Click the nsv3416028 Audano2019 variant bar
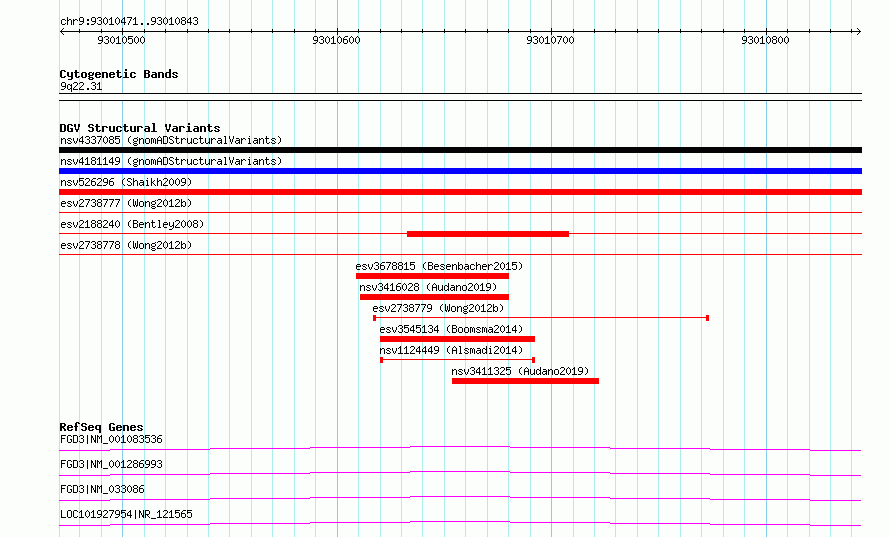This screenshot has height=537, width=890. click(x=434, y=297)
